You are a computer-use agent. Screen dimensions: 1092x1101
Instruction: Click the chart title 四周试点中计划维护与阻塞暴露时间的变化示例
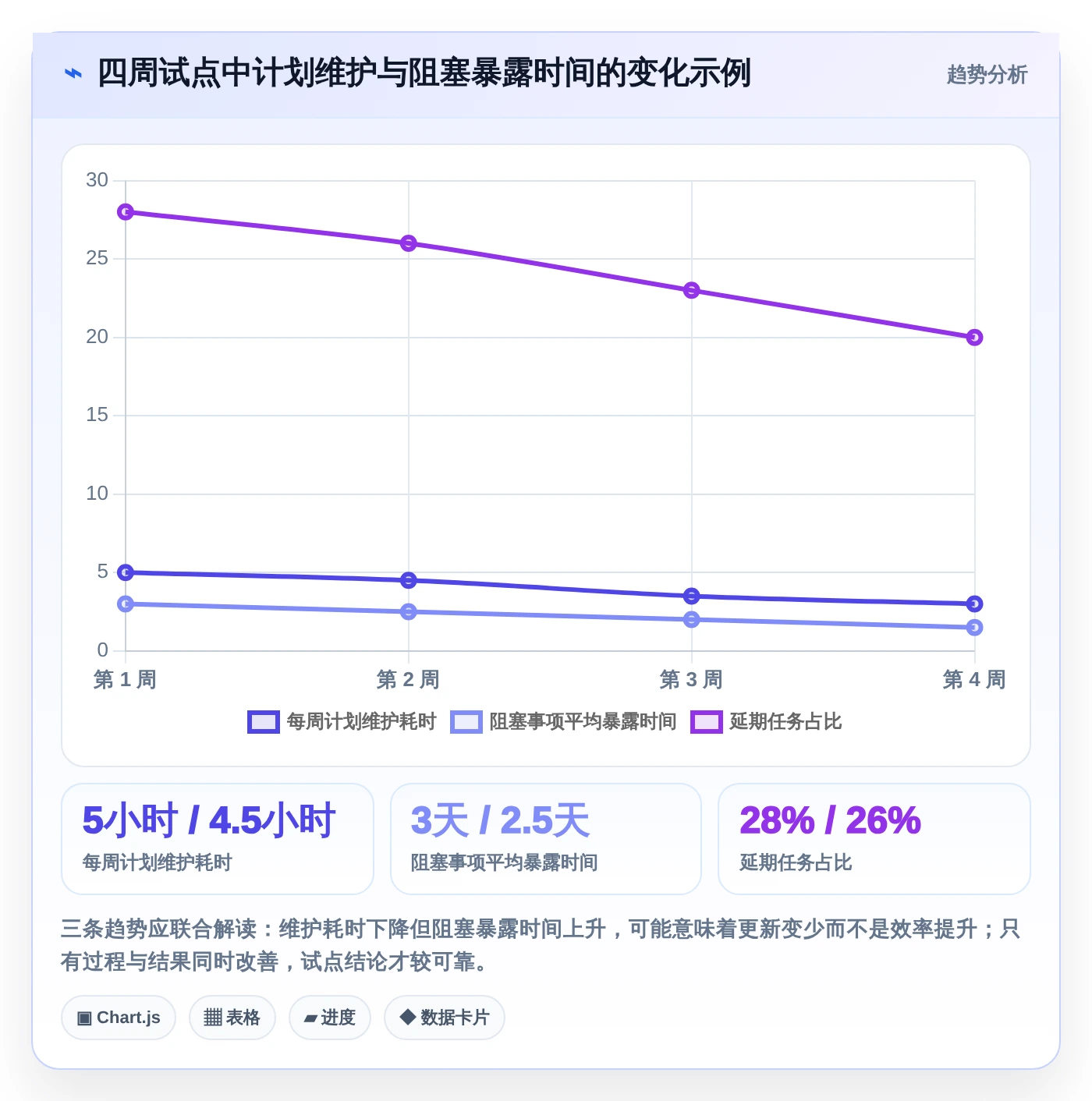pyautogui.click(x=424, y=73)
